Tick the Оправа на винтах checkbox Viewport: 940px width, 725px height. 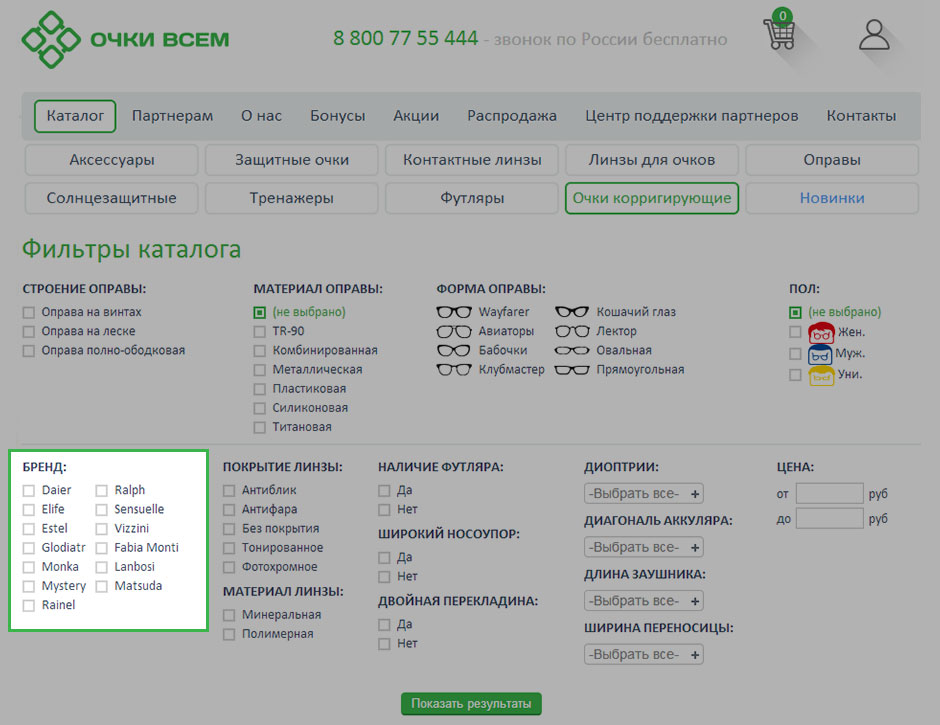pyautogui.click(x=29, y=312)
